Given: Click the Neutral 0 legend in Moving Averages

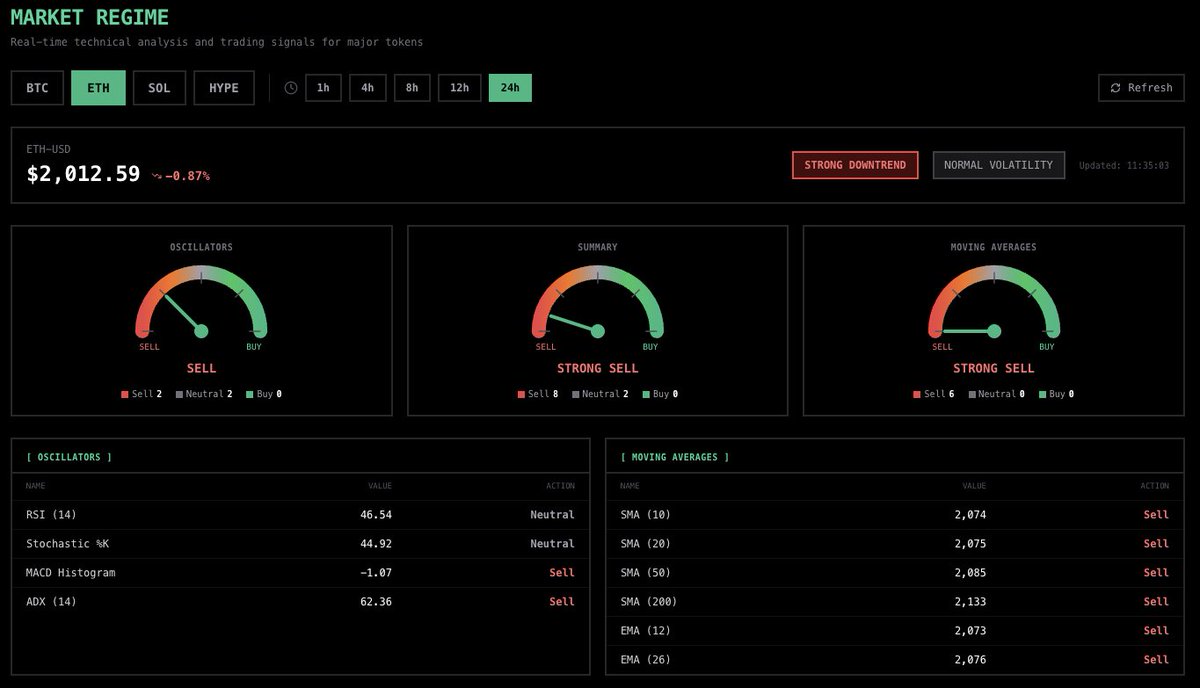Looking at the screenshot, I should pos(998,394).
